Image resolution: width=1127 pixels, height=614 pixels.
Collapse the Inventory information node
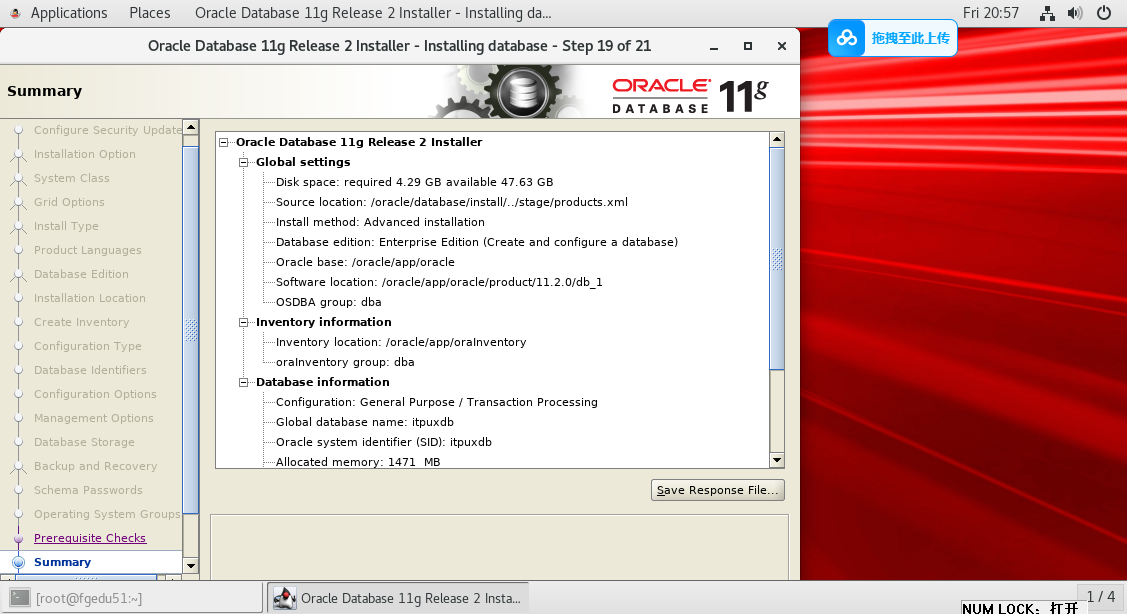244,323
